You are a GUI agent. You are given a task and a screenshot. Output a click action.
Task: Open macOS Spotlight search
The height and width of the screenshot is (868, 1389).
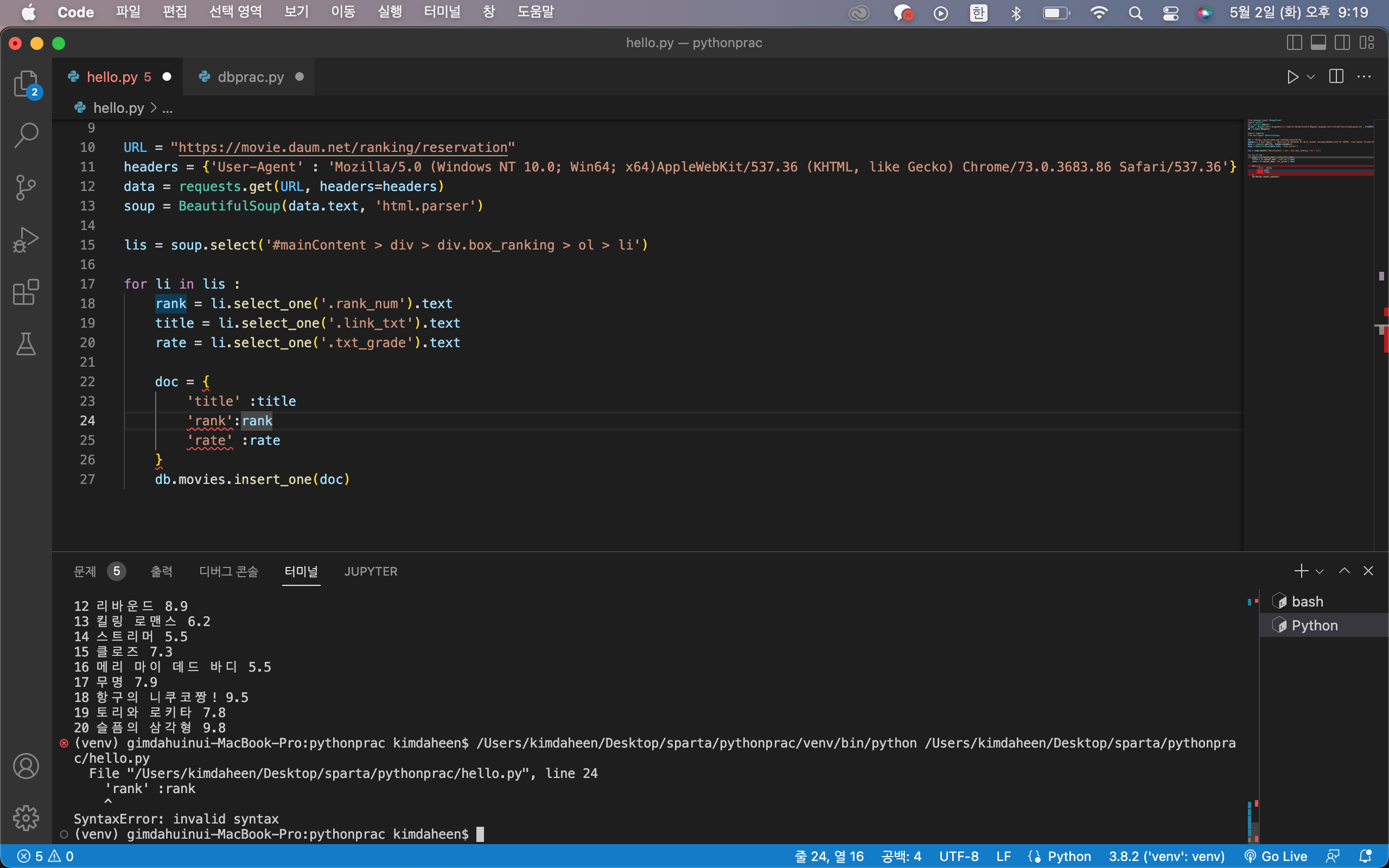point(1135,12)
